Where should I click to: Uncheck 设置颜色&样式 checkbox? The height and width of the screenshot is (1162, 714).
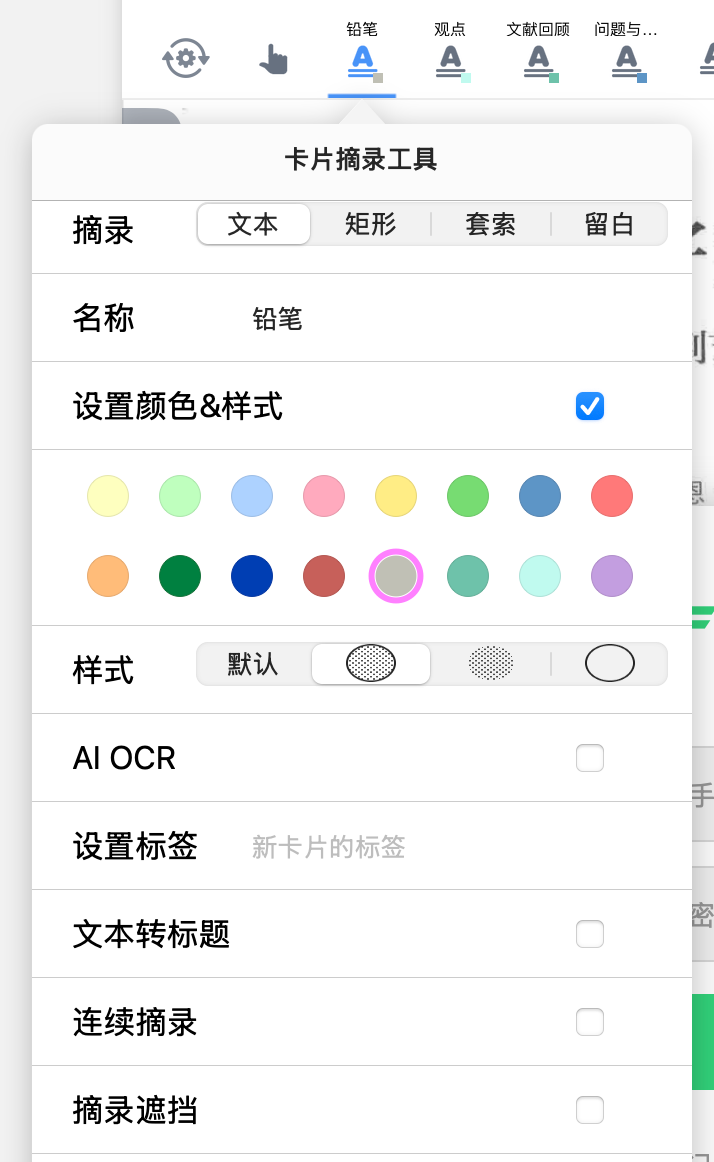pyautogui.click(x=590, y=406)
